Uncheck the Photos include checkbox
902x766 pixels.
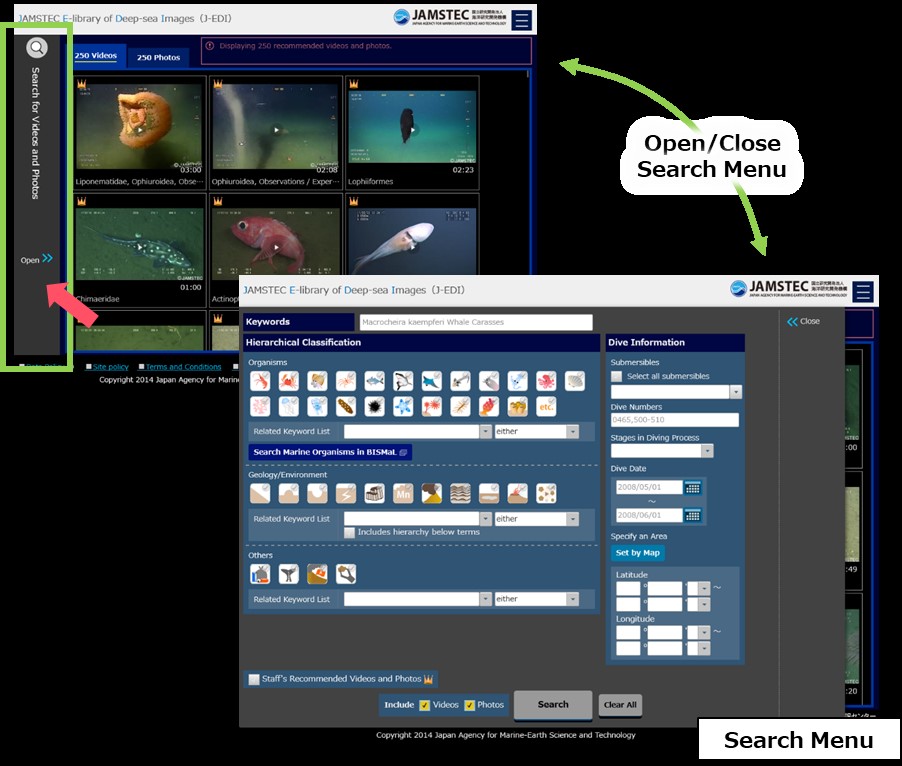pos(469,706)
